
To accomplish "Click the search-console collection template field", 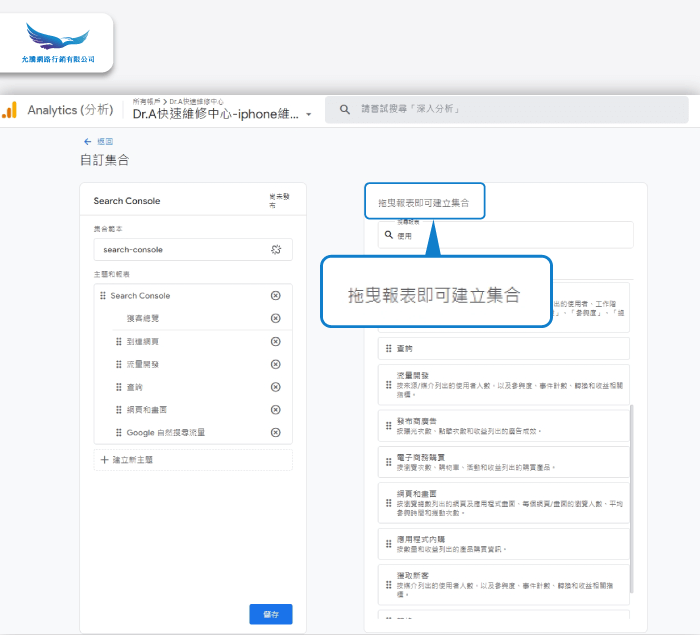I will click(180, 249).
